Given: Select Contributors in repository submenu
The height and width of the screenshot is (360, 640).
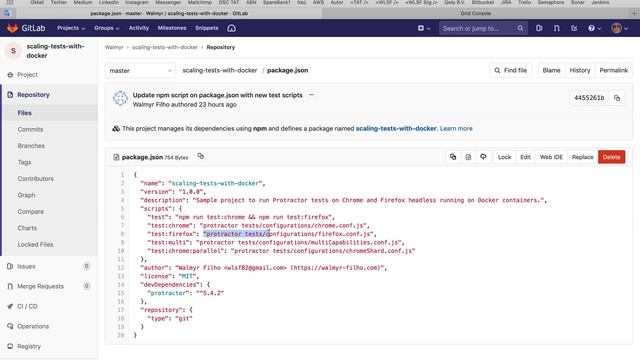Looking at the screenshot, I should click(36, 179).
